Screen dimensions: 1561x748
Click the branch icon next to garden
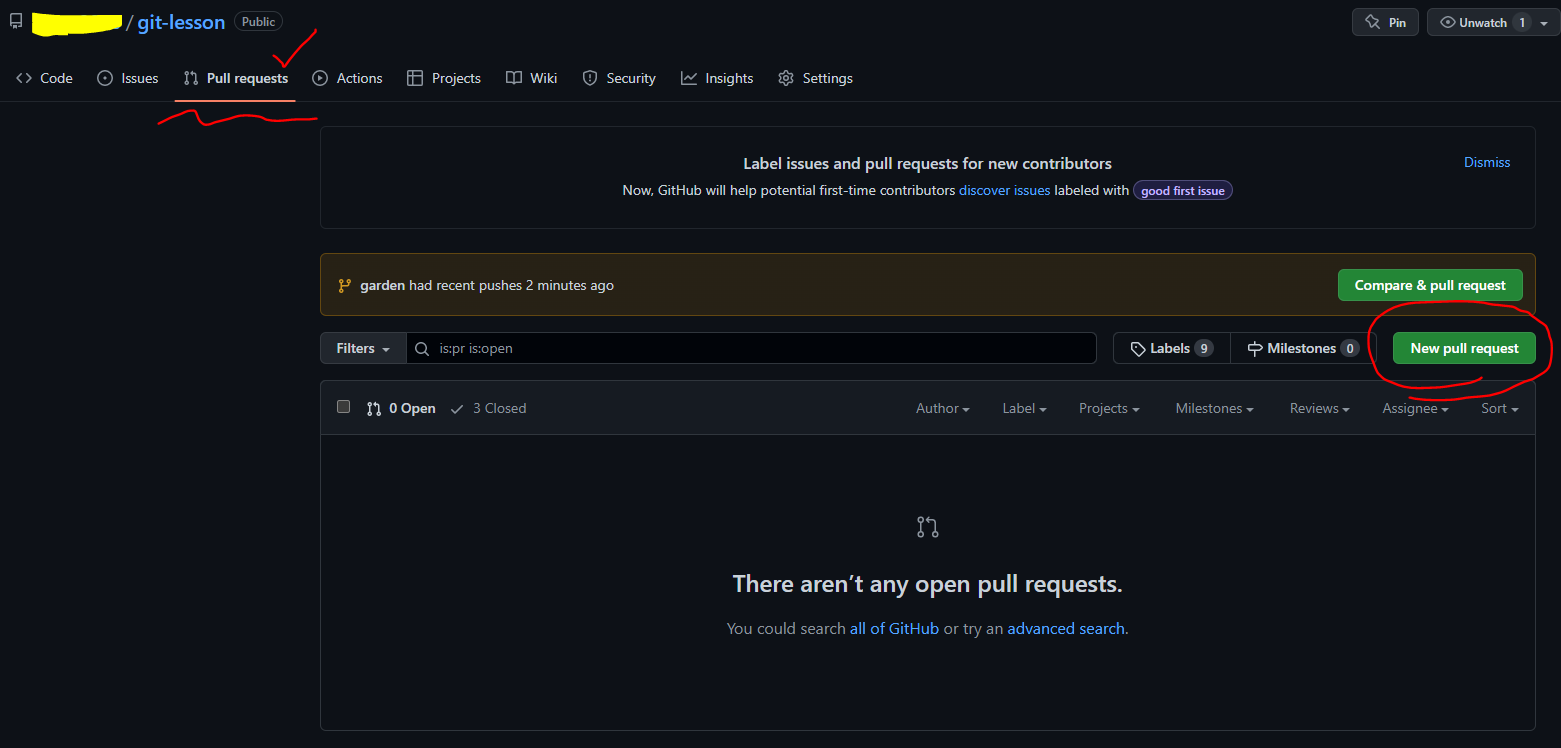click(x=344, y=285)
